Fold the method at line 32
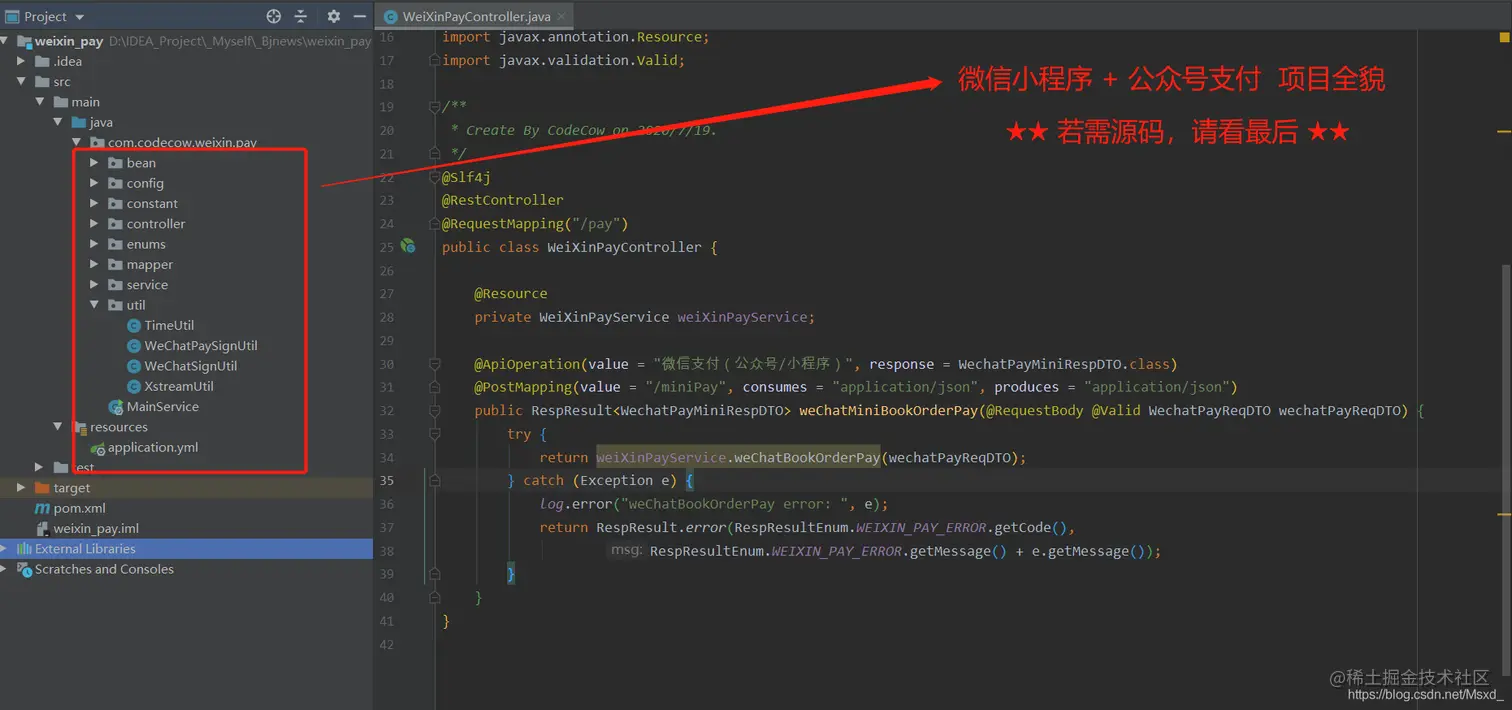 [x=434, y=410]
